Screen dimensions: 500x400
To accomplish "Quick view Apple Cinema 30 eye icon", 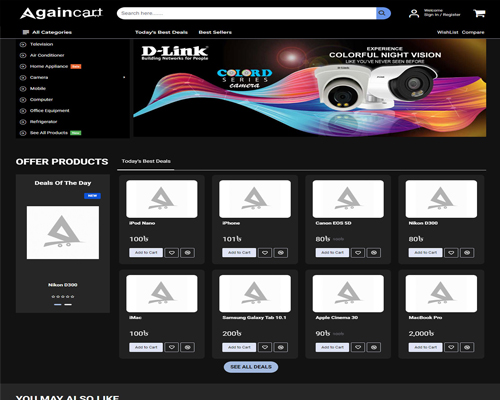I will tap(374, 347).
